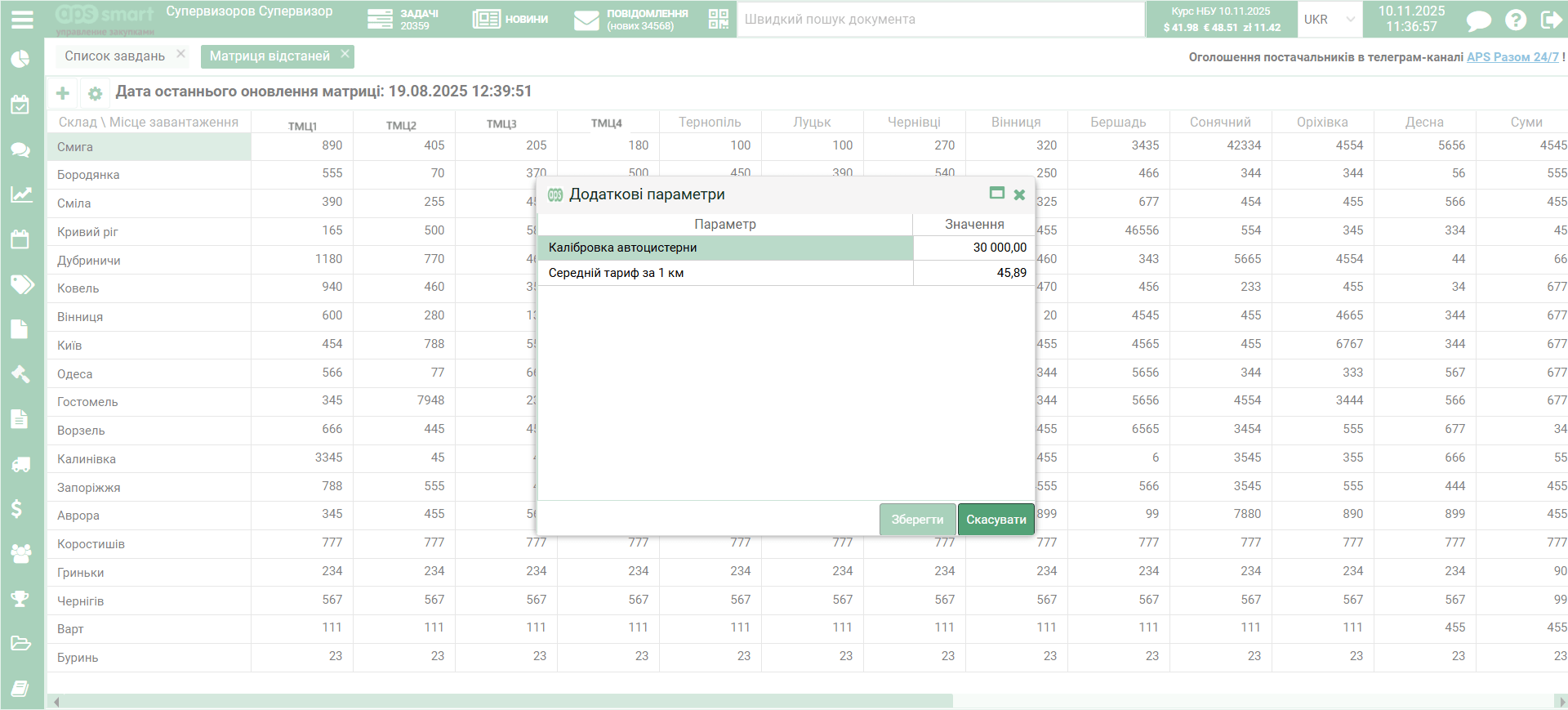Open the trophy sidebar icon
The width and height of the screenshot is (1568, 710).
20,599
